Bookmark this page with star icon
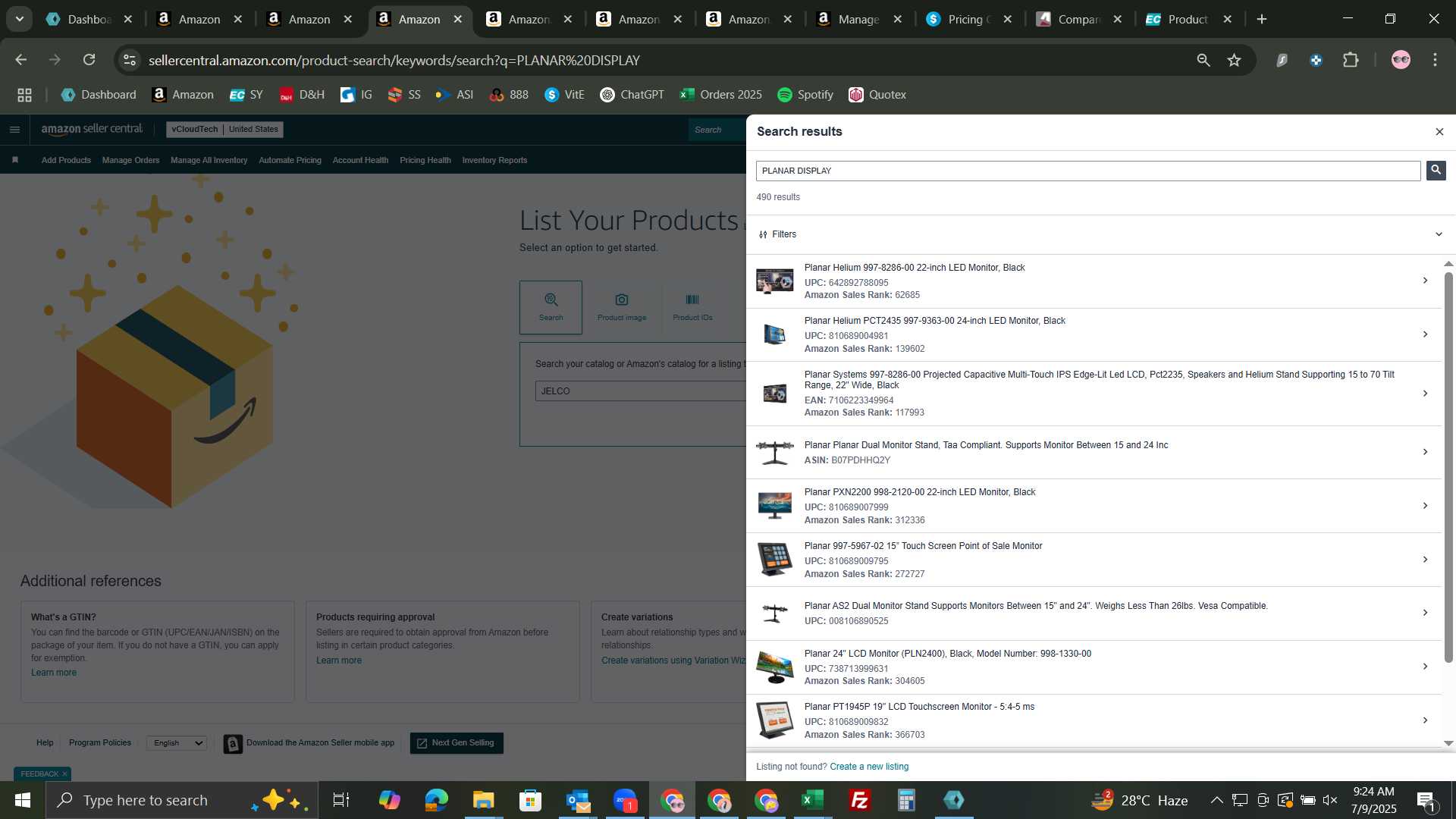 tap(1235, 60)
